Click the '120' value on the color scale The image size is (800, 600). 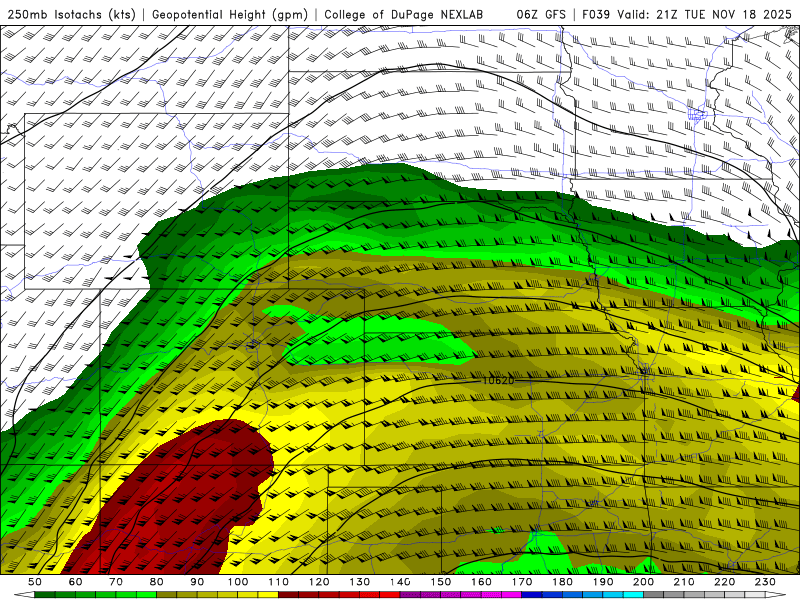pos(319,582)
